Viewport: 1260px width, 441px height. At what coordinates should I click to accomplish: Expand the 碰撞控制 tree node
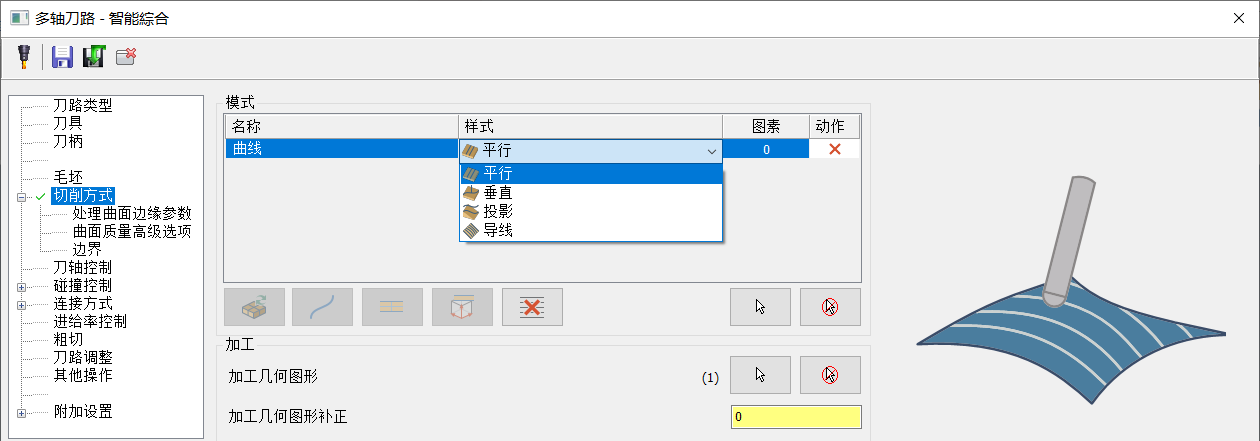(x=21, y=286)
